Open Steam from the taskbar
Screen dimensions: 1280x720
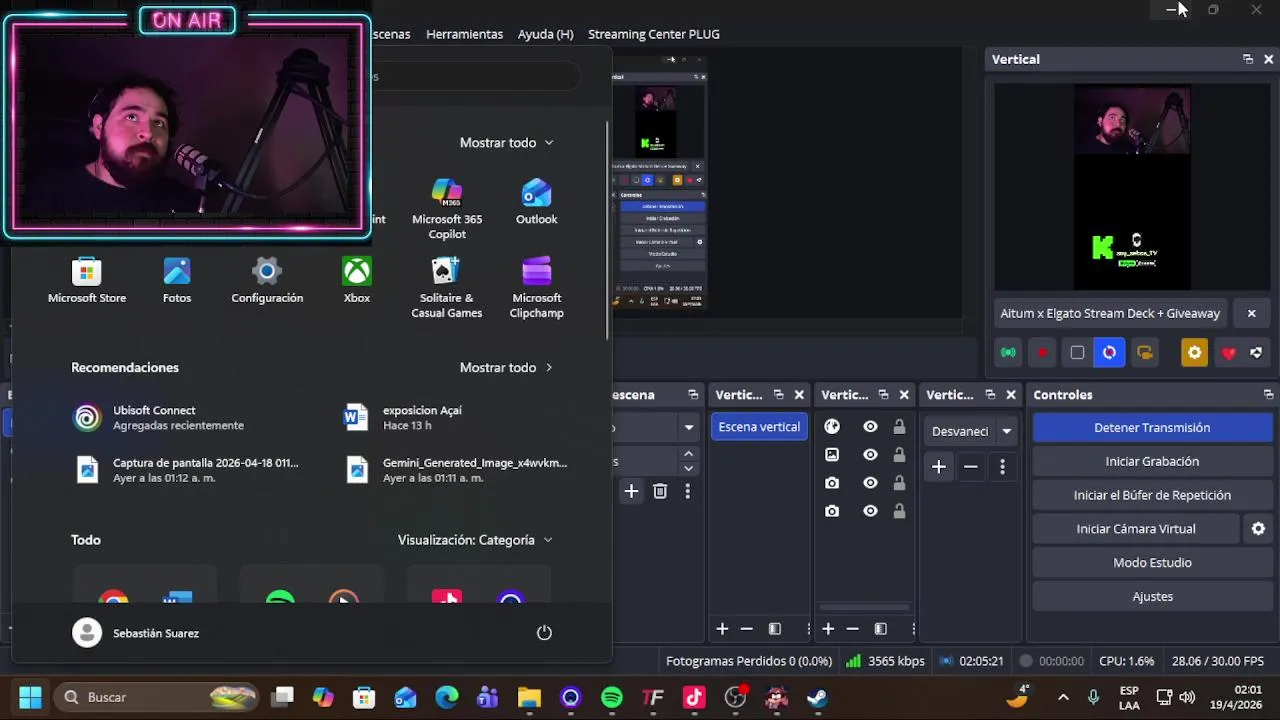817,697
